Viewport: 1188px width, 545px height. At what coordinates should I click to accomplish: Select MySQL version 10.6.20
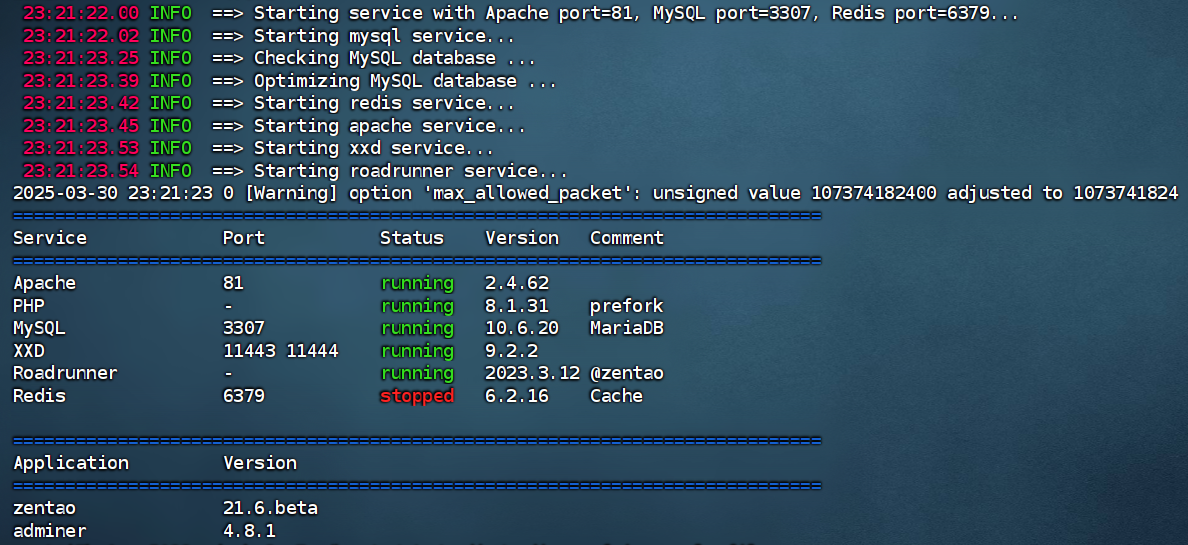coord(522,328)
